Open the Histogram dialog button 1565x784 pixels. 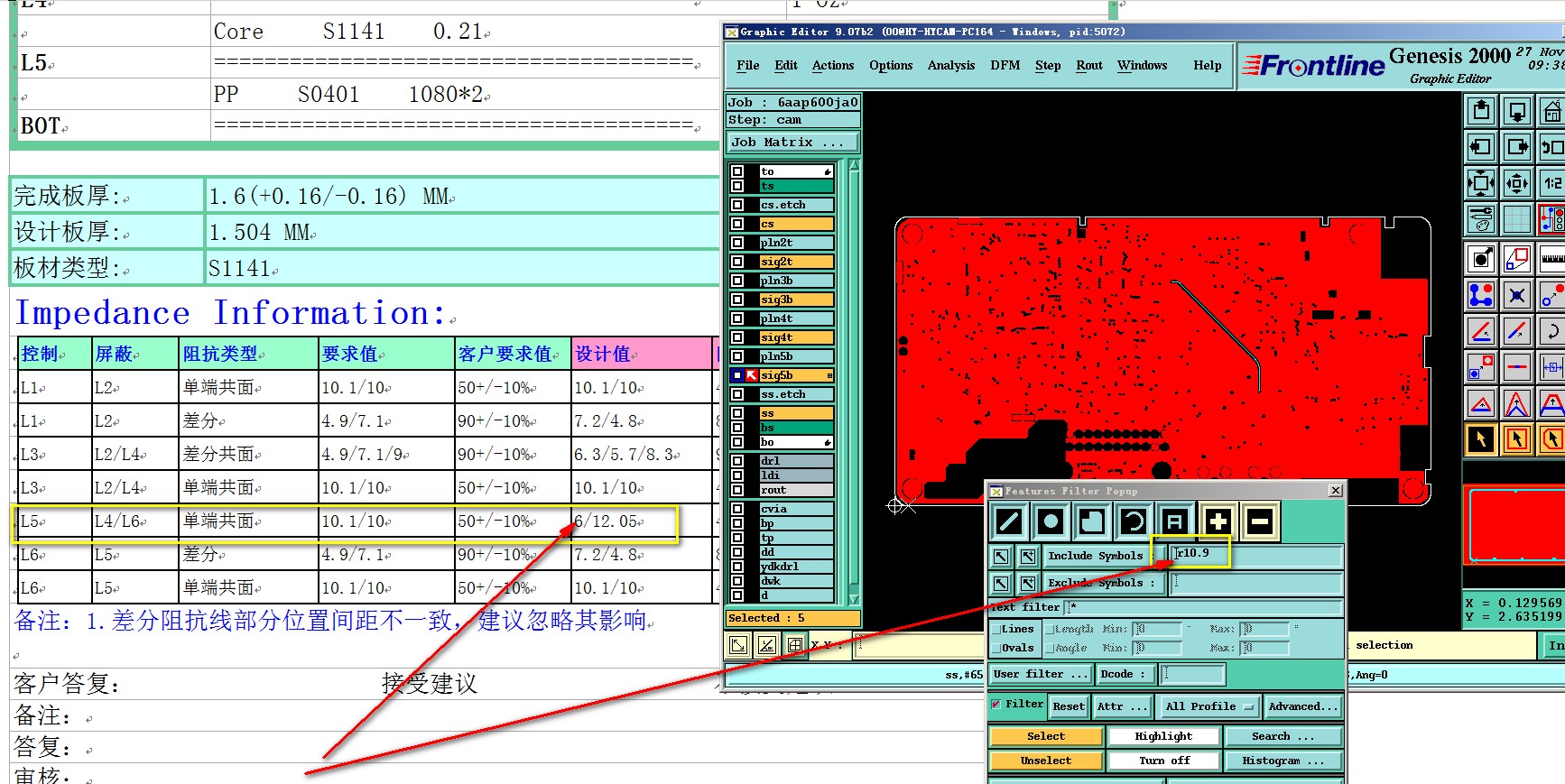[x=1283, y=761]
